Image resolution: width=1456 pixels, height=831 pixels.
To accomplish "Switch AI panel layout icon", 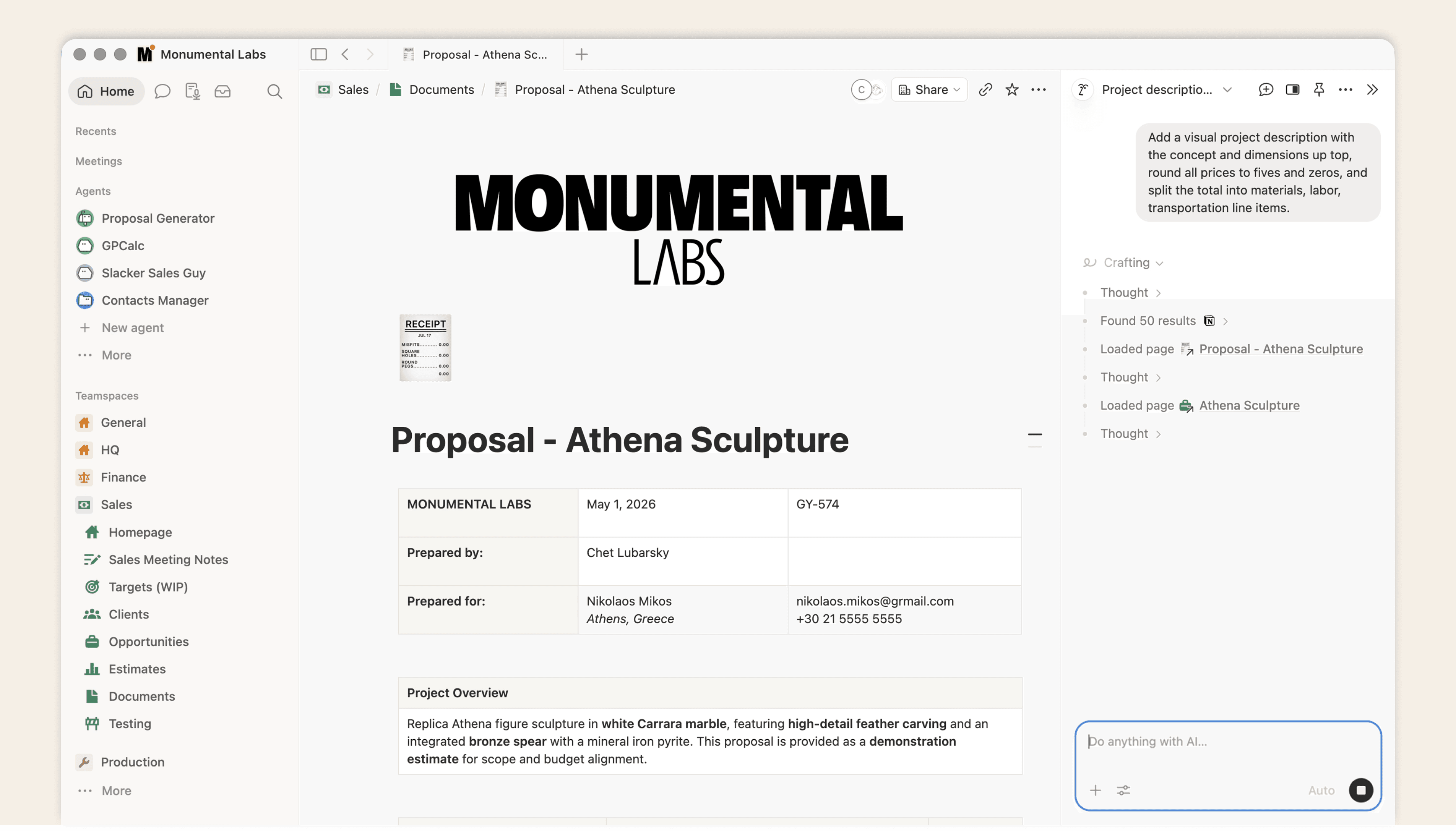I will [1293, 90].
